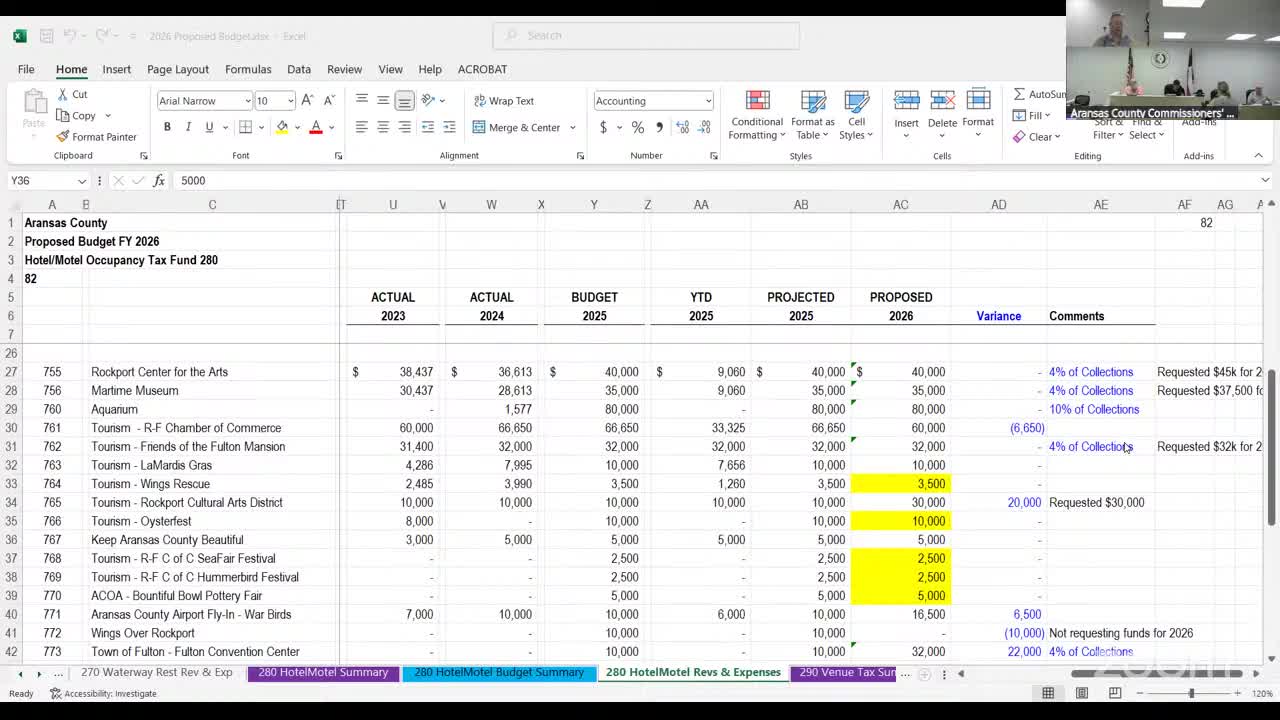Toggle Bold formatting
This screenshot has height=720, width=1280.
pyautogui.click(x=167, y=127)
